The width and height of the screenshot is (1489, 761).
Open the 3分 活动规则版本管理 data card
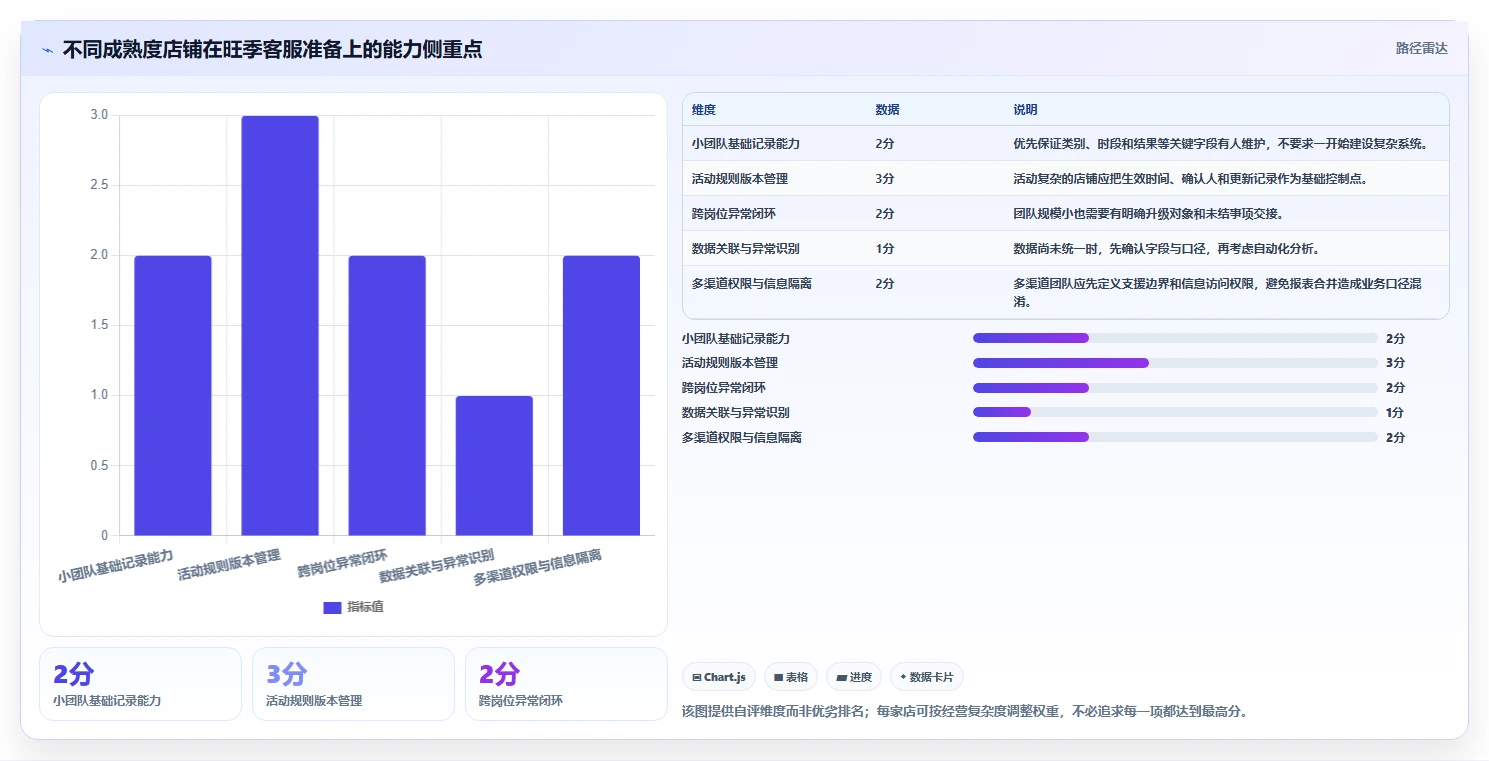[353, 684]
